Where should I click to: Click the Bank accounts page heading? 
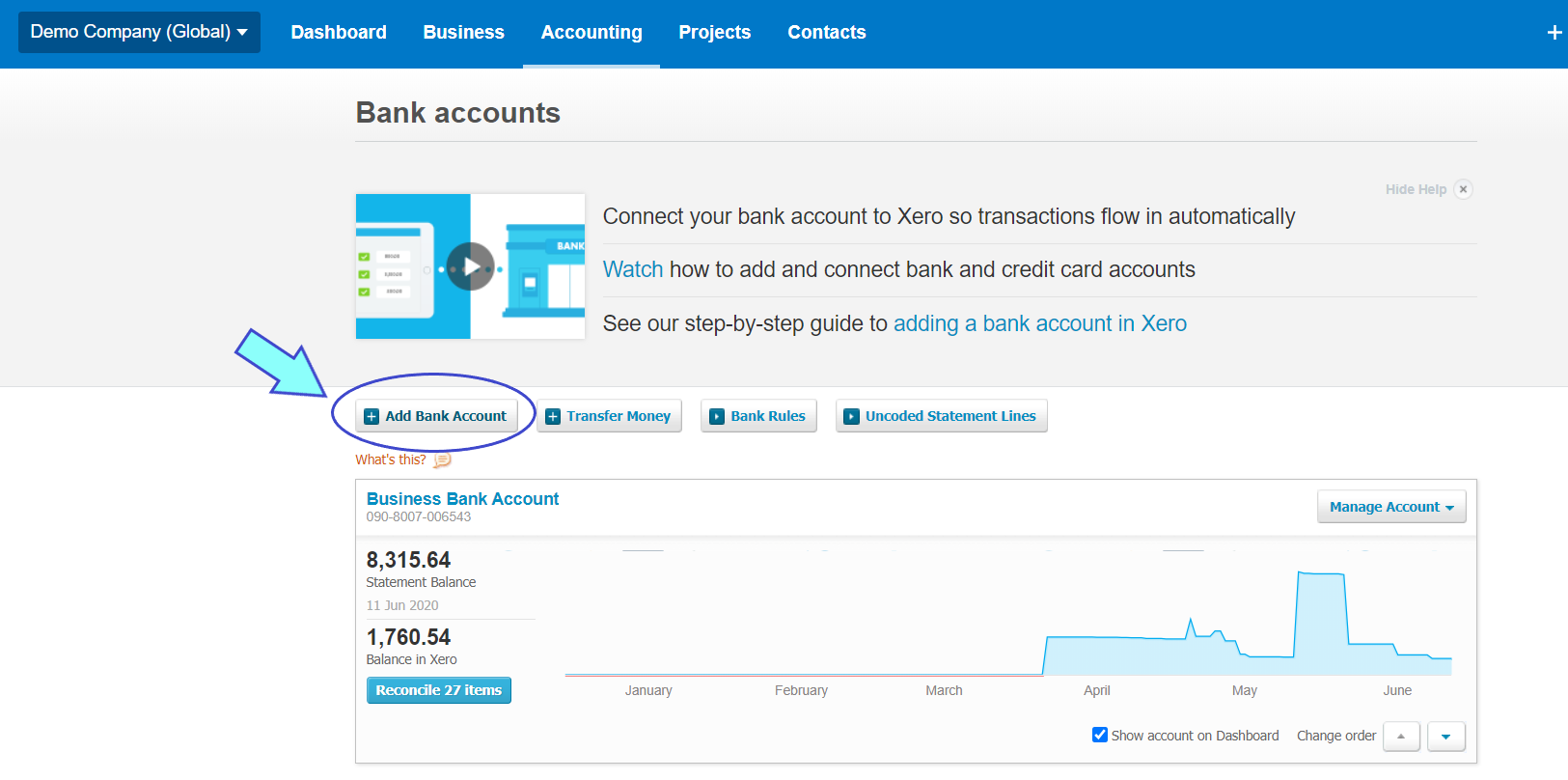pyautogui.click(x=458, y=113)
